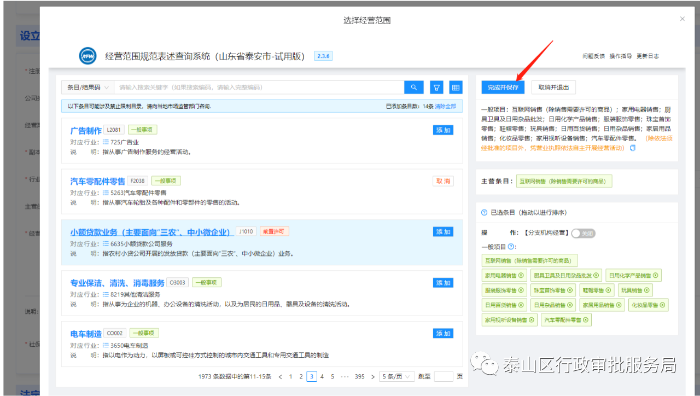Open the 5条/页 page size dropdown
The image size is (700, 396).
tap(396, 376)
